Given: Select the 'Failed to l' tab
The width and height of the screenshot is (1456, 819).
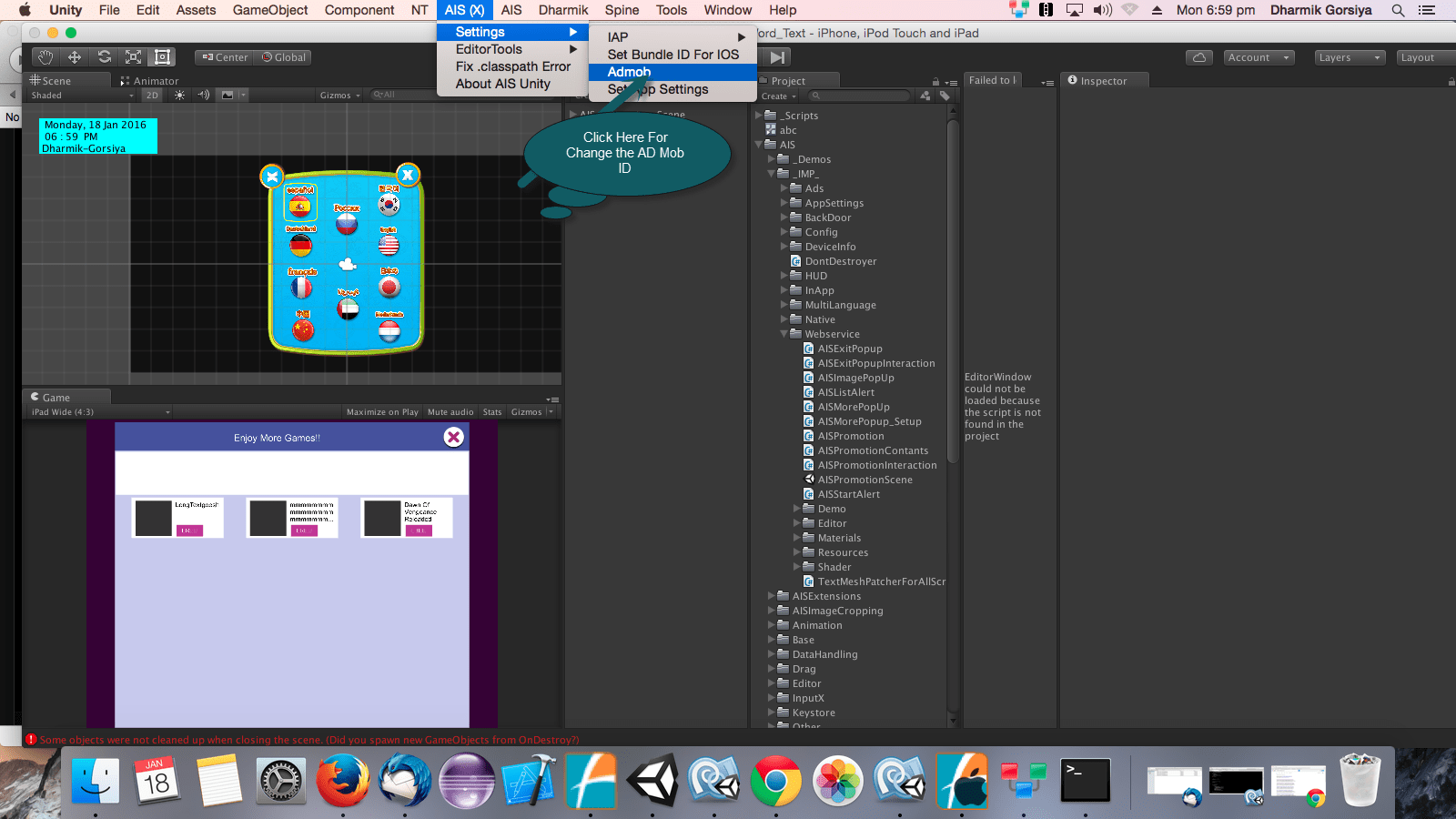Looking at the screenshot, I should point(991,80).
